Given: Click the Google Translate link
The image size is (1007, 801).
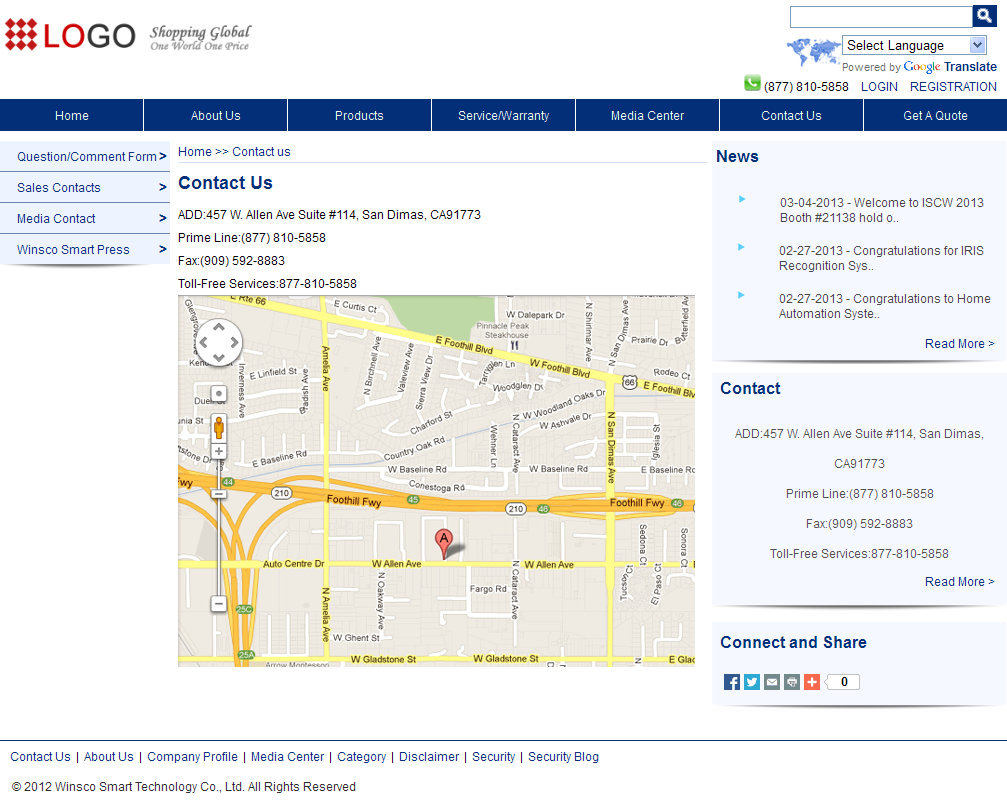Looking at the screenshot, I should tap(950, 67).
